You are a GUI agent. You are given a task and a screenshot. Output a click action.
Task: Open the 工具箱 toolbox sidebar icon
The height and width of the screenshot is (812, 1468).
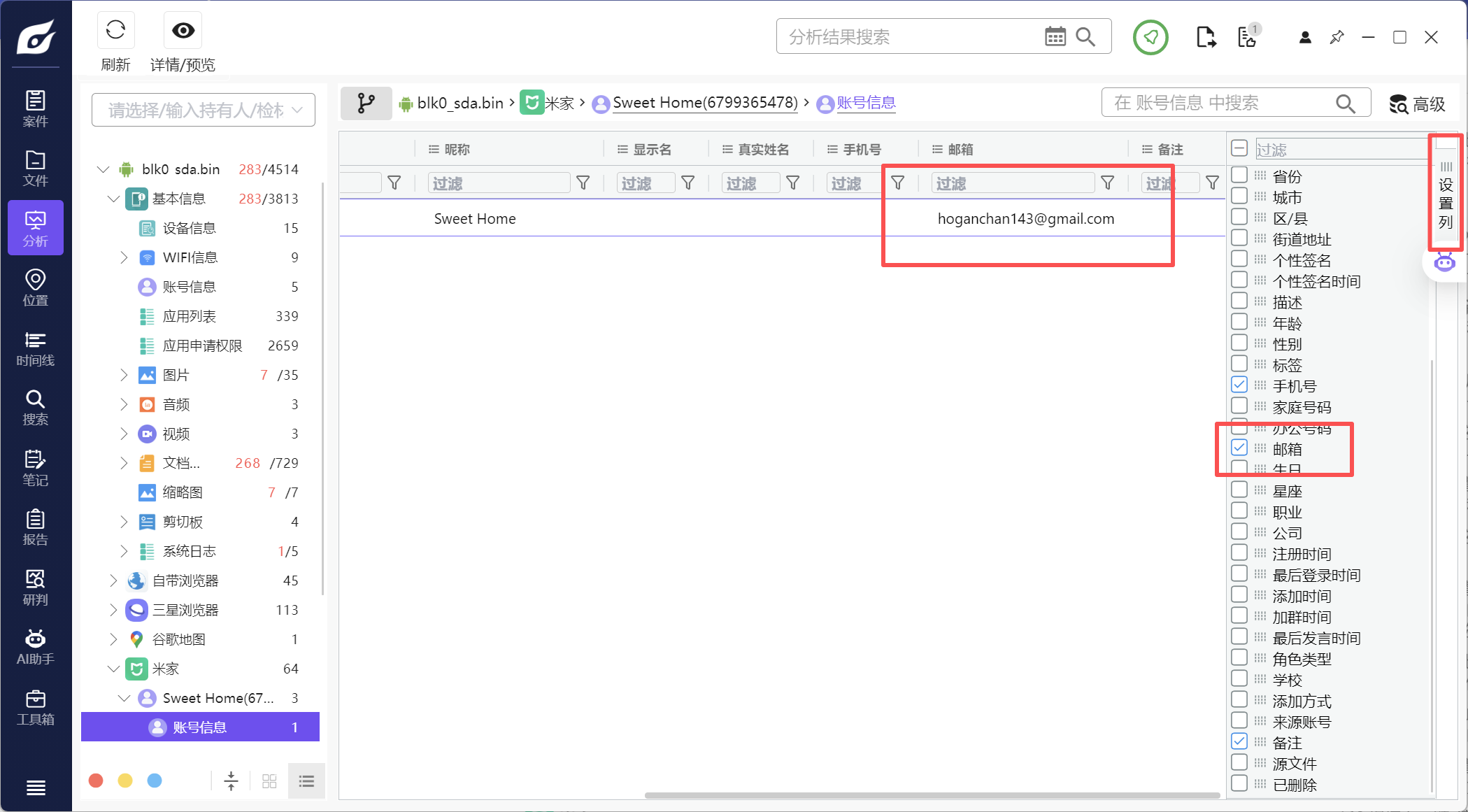coord(35,707)
